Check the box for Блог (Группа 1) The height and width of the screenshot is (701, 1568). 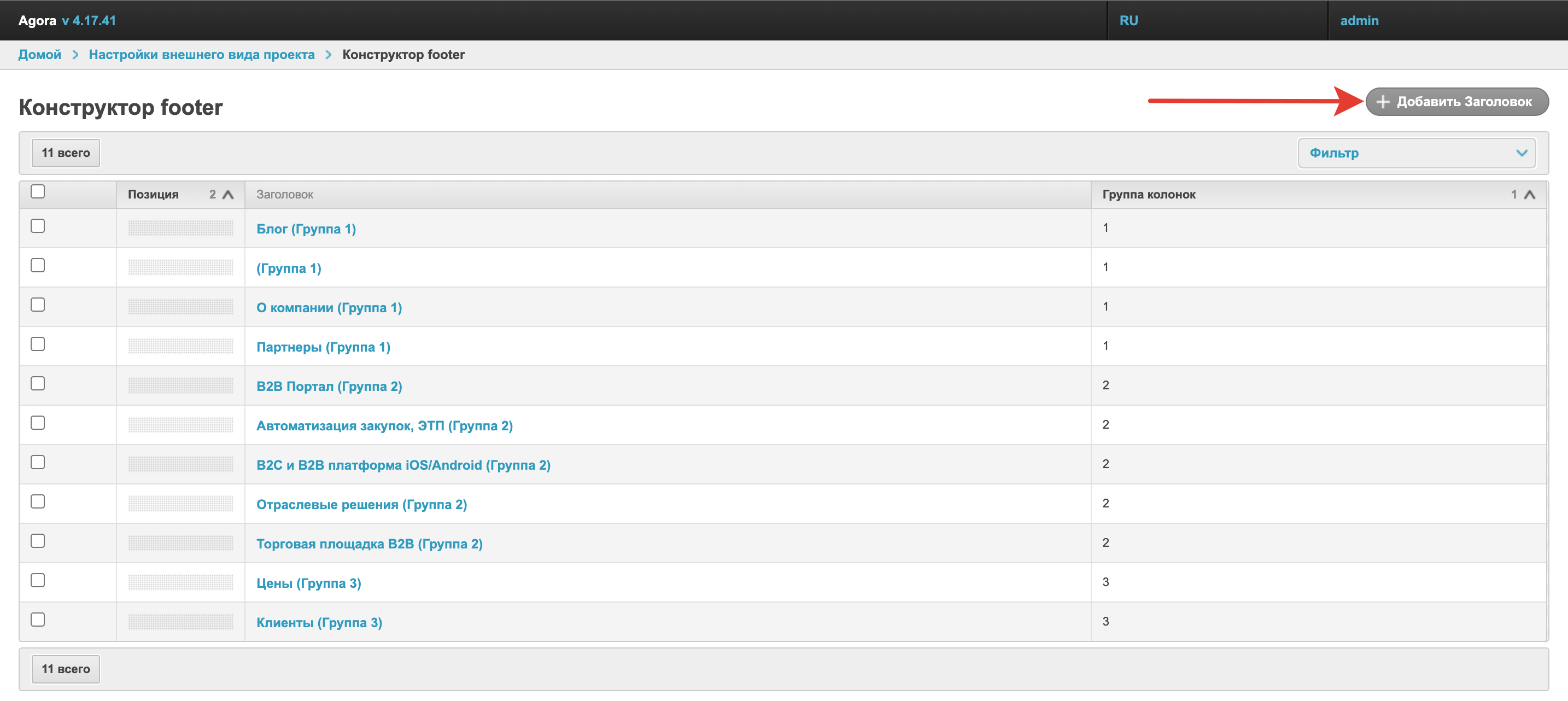pyautogui.click(x=38, y=226)
